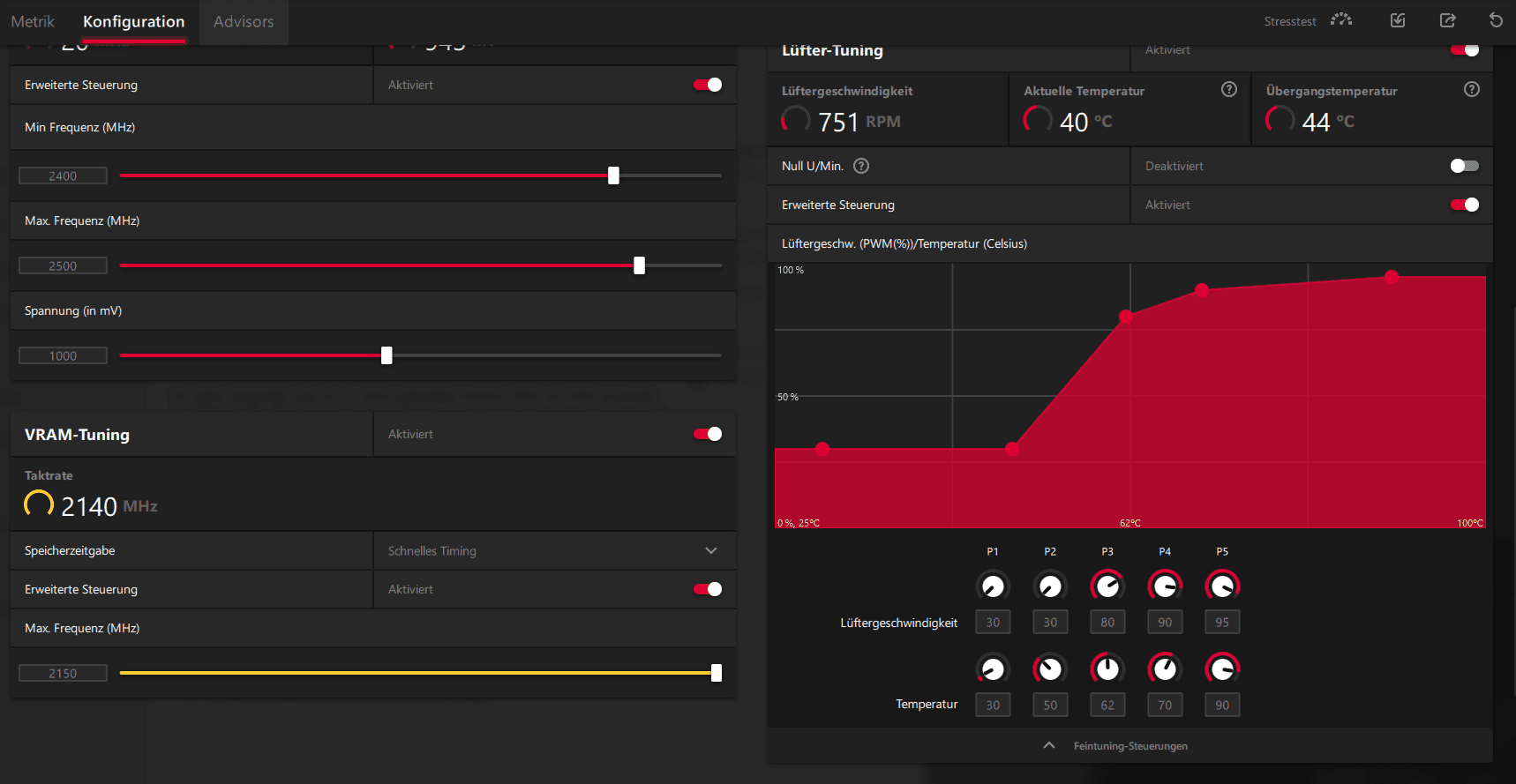
Task: Click the P4 Lüftergeschwindigkeit dial
Action: coord(1165,586)
